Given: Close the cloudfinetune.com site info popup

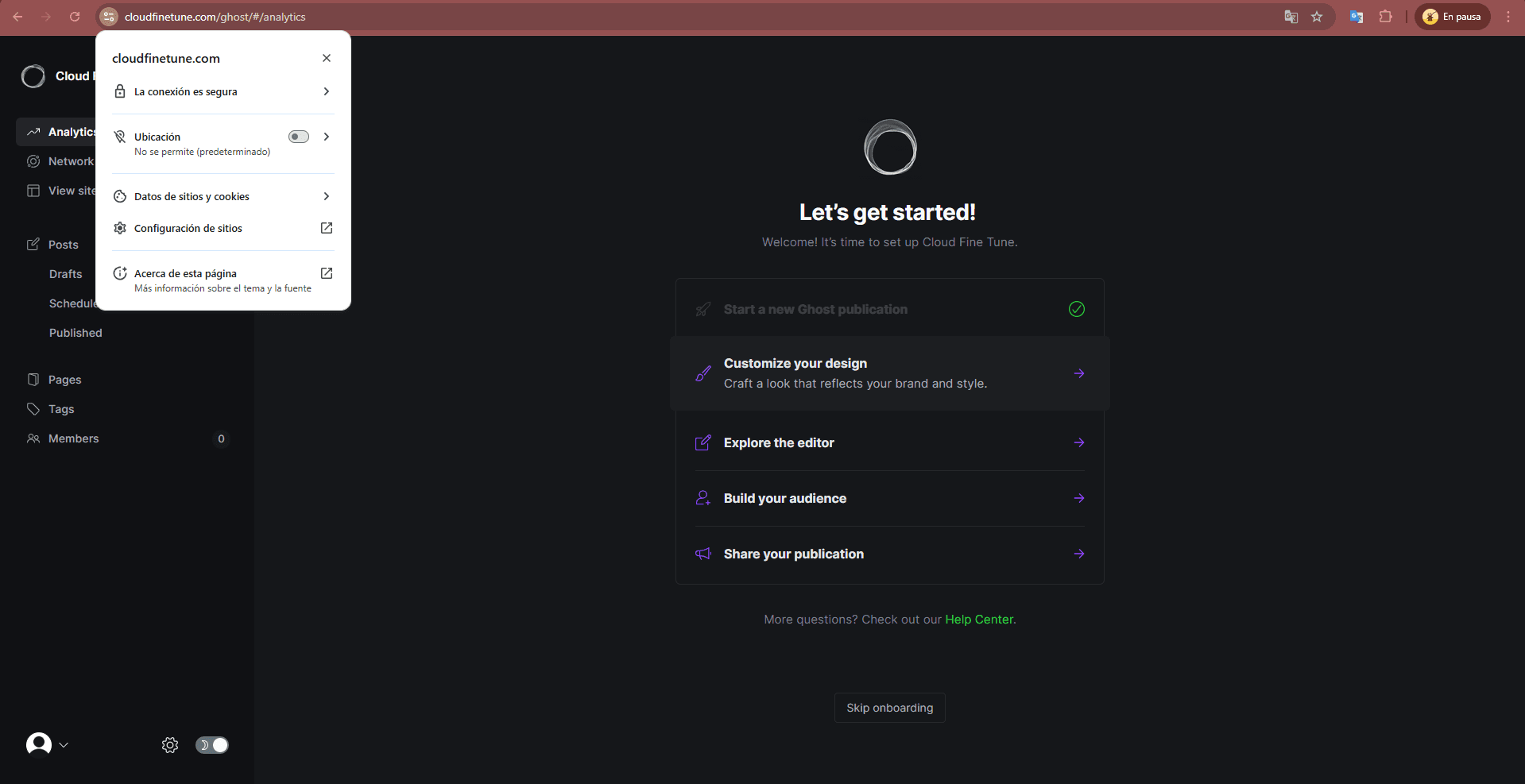Looking at the screenshot, I should click(x=327, y=58).
